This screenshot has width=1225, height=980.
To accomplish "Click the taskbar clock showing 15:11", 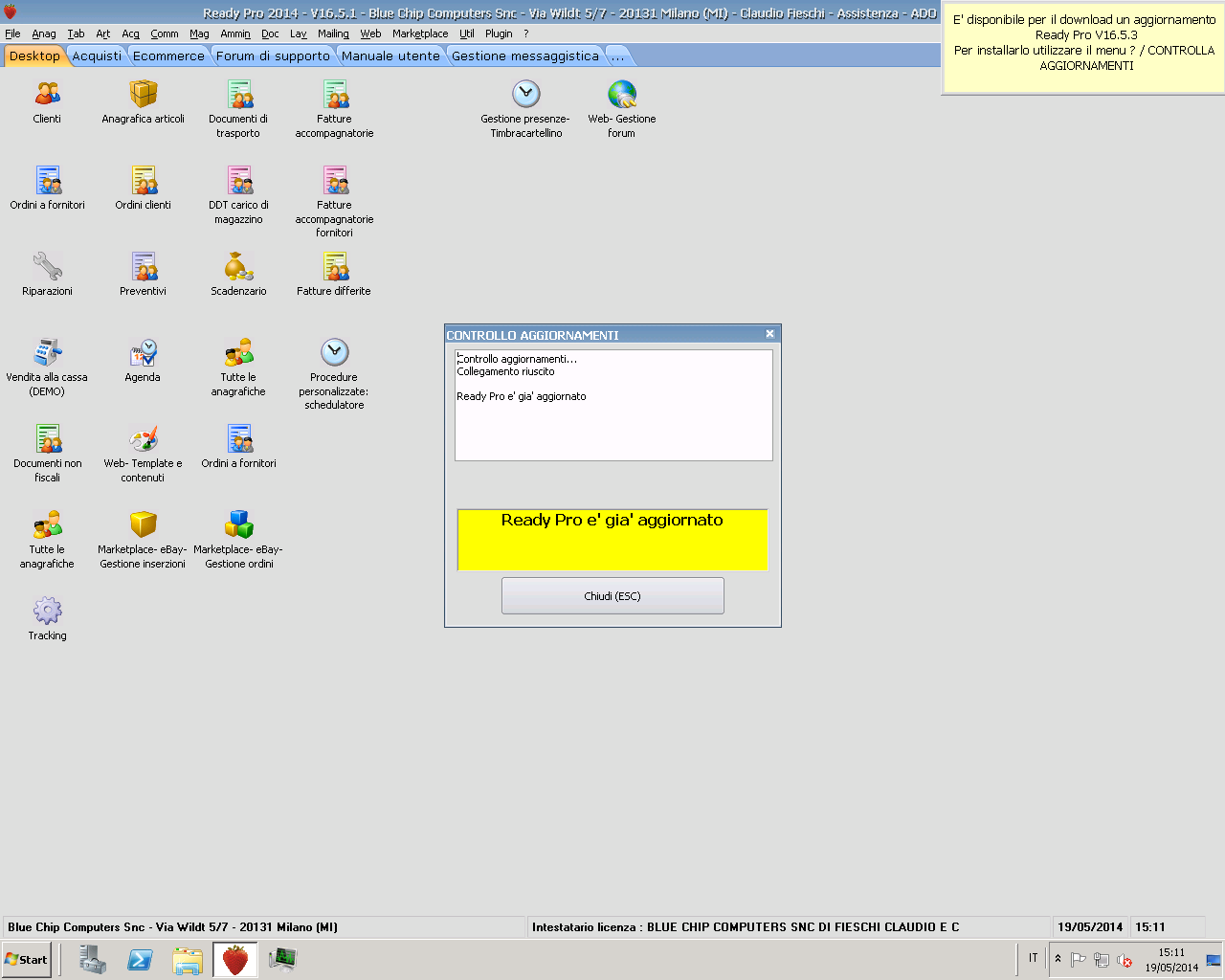I will pos(1171,959).
